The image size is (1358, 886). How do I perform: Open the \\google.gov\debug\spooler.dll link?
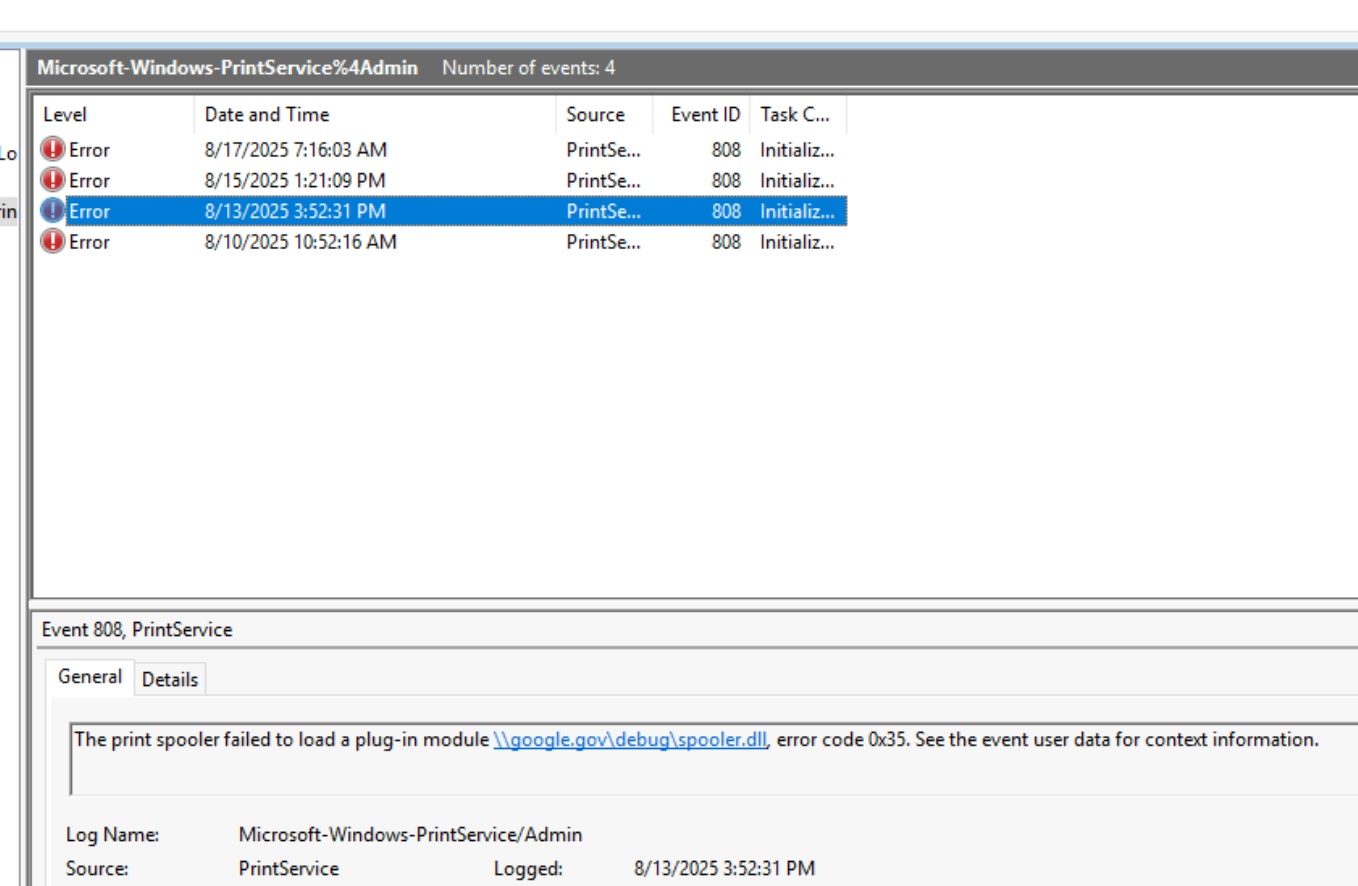pyautogui.click(x=630, y=740)
